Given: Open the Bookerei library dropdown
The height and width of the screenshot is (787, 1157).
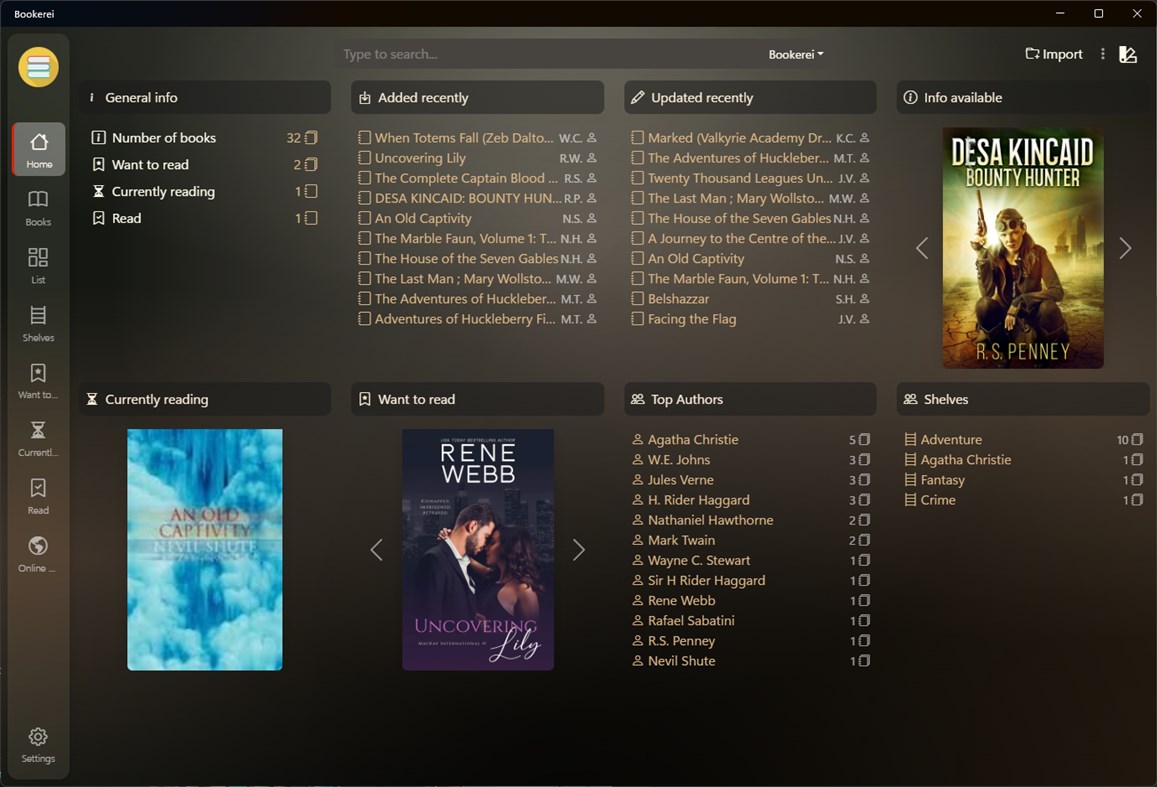Looking at the screenshot, I should pos(795,55).
